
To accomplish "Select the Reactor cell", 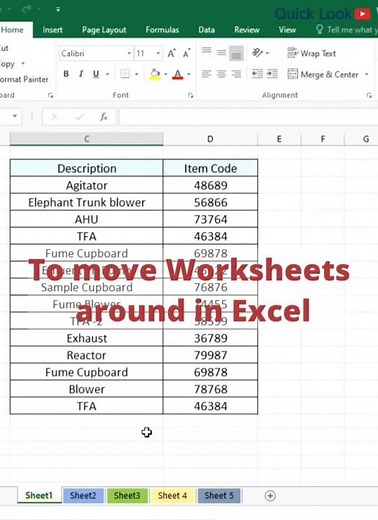I will [87, 355].
